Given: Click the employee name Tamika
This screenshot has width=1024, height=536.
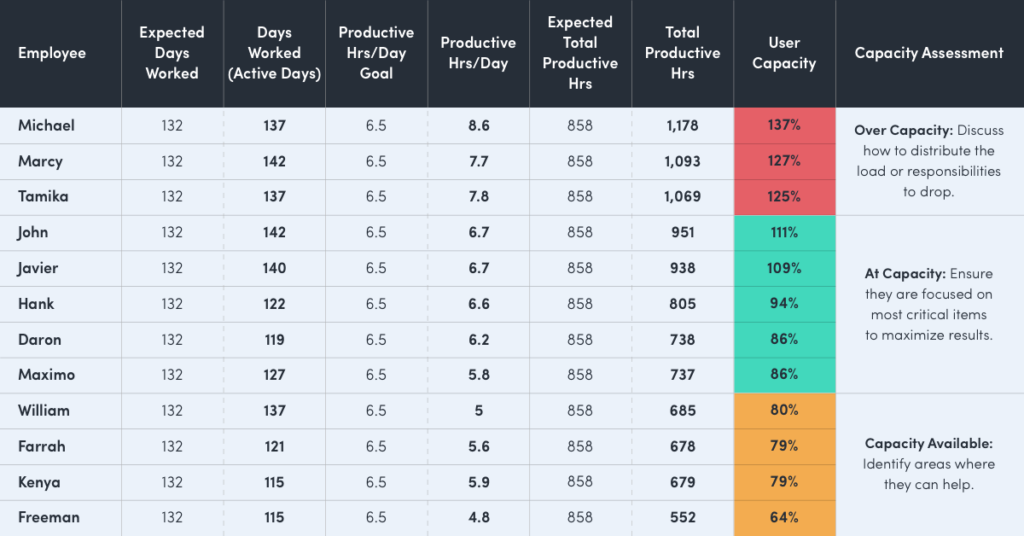Looking at the screenshot, I should tap(43, 196).
